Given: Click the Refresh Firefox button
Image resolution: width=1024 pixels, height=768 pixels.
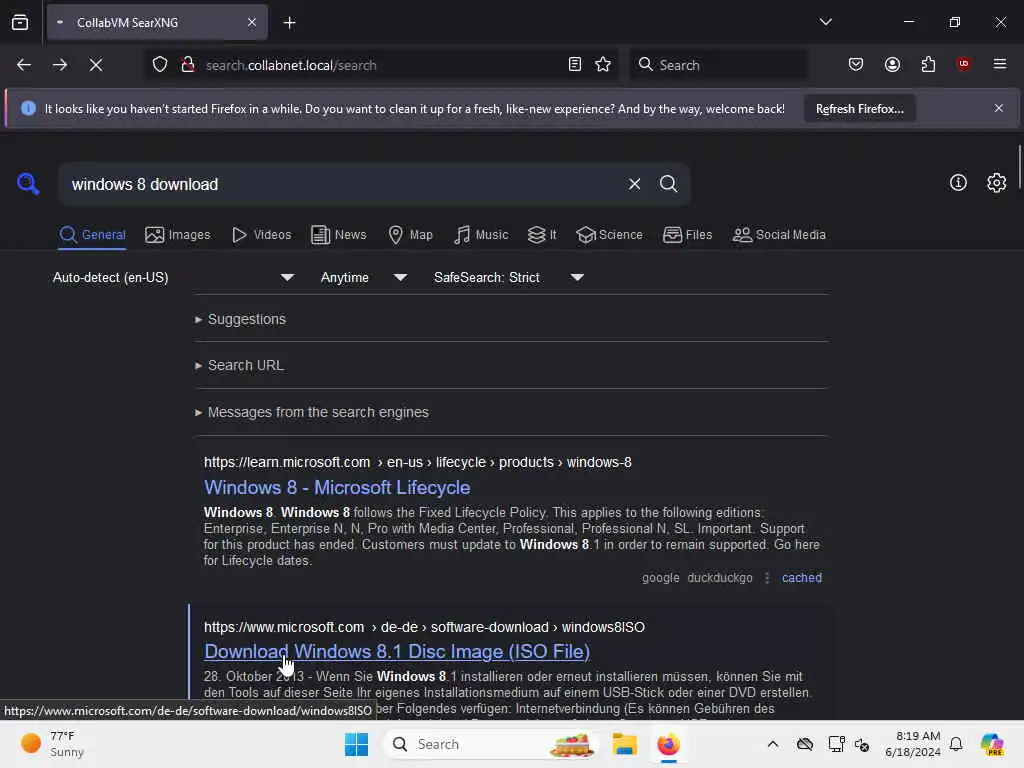Looking at the screenshot, I should click(859, 109).
